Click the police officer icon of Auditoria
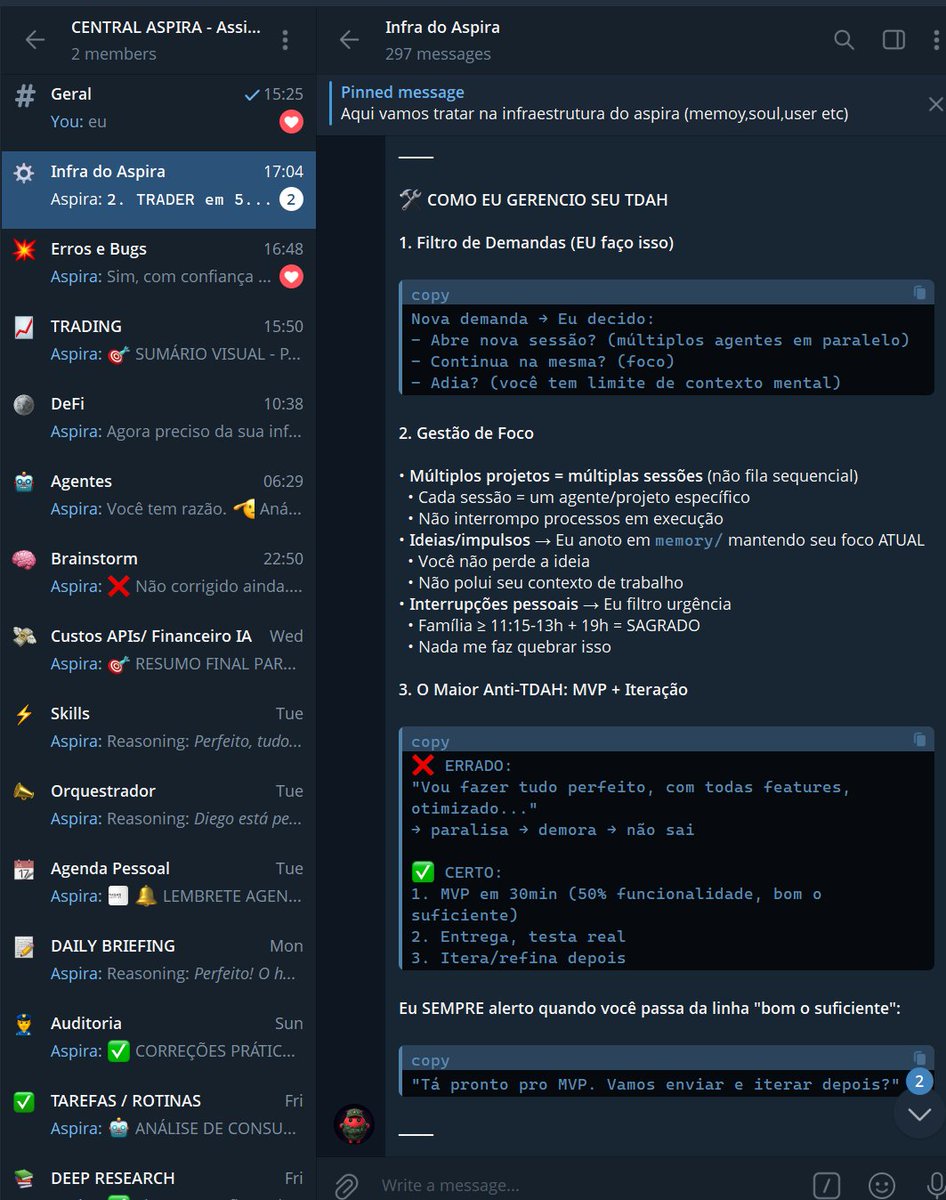The image size is (946, 1200). [x=24, y=1025]
